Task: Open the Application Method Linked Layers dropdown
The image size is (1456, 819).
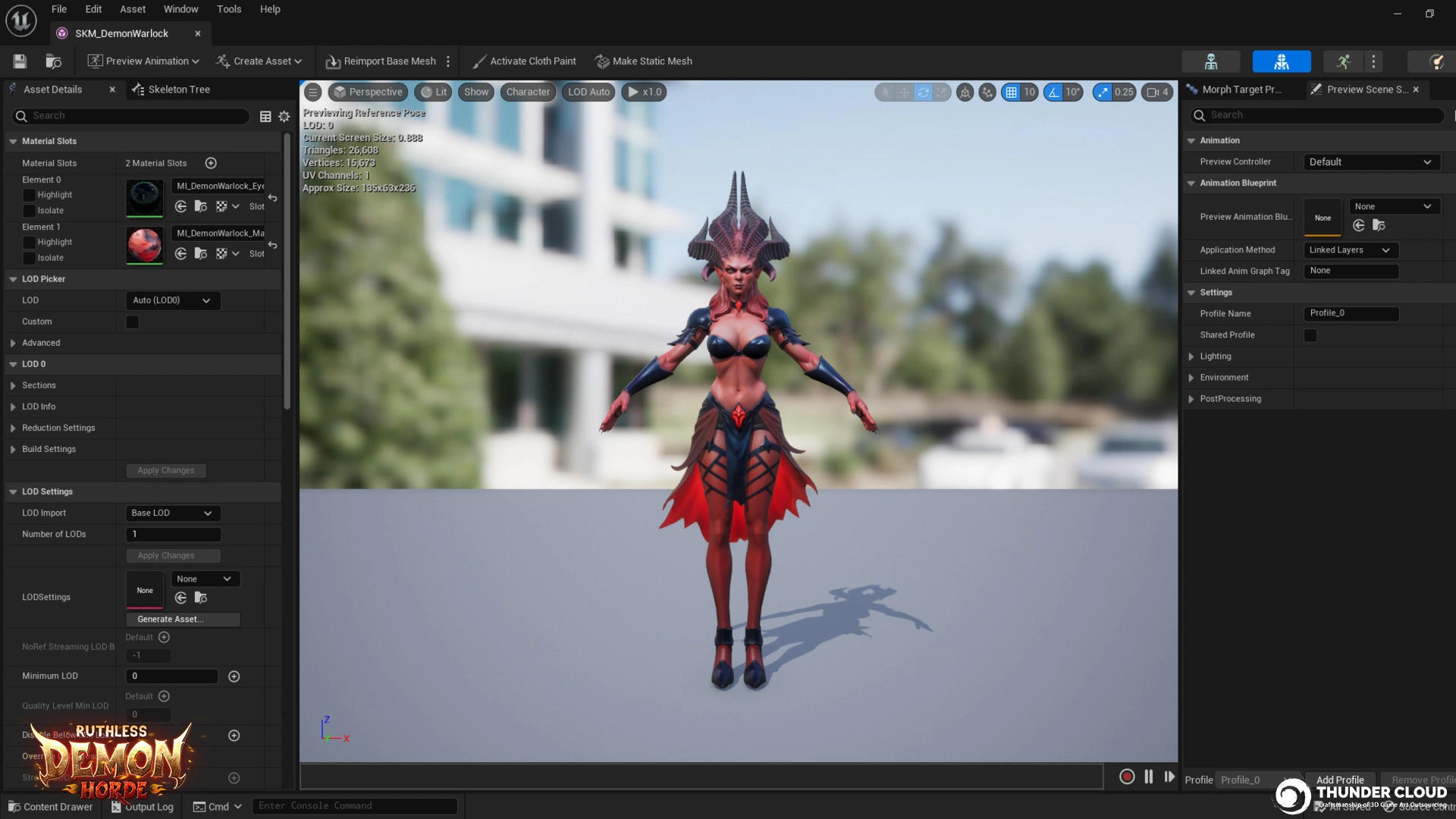Action: pyautogui.click(x=1351, y=250)
